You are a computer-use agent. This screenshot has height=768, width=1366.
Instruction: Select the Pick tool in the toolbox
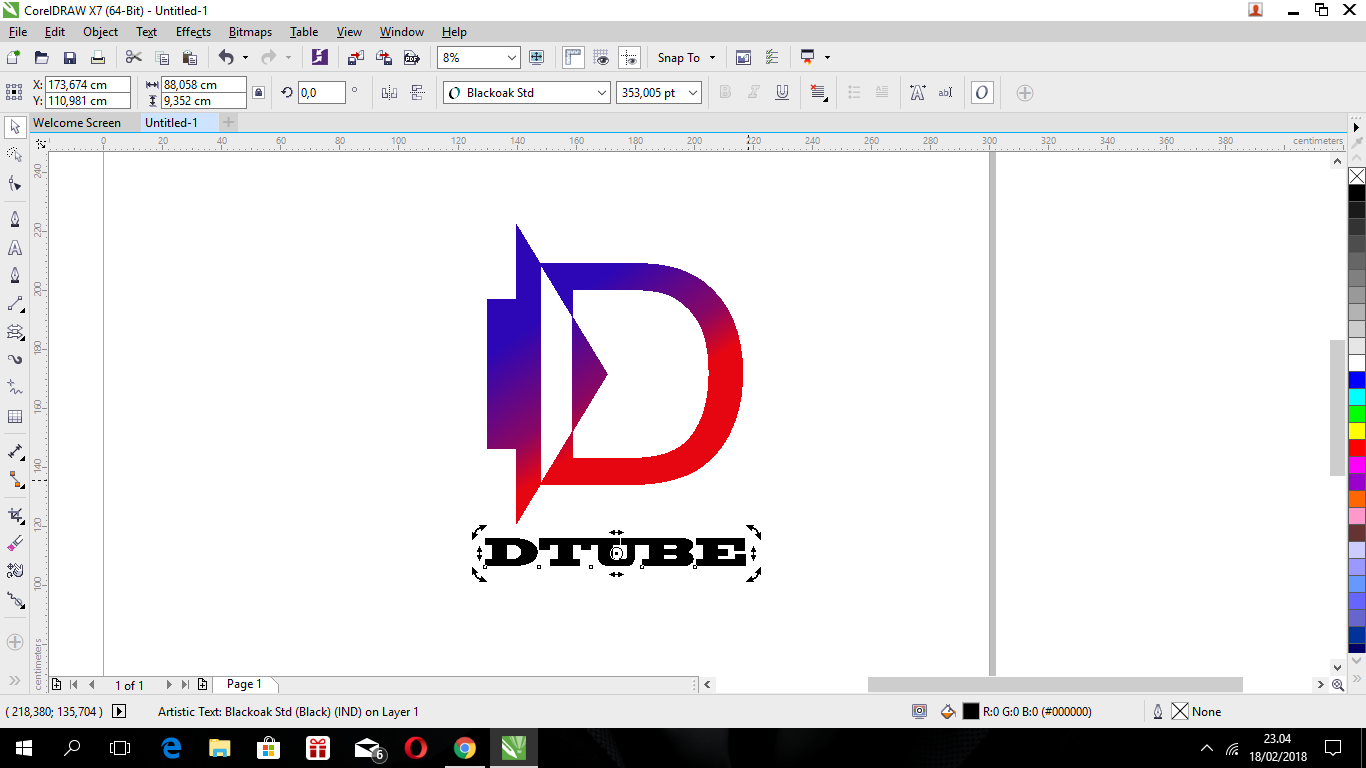coord(15,127)
